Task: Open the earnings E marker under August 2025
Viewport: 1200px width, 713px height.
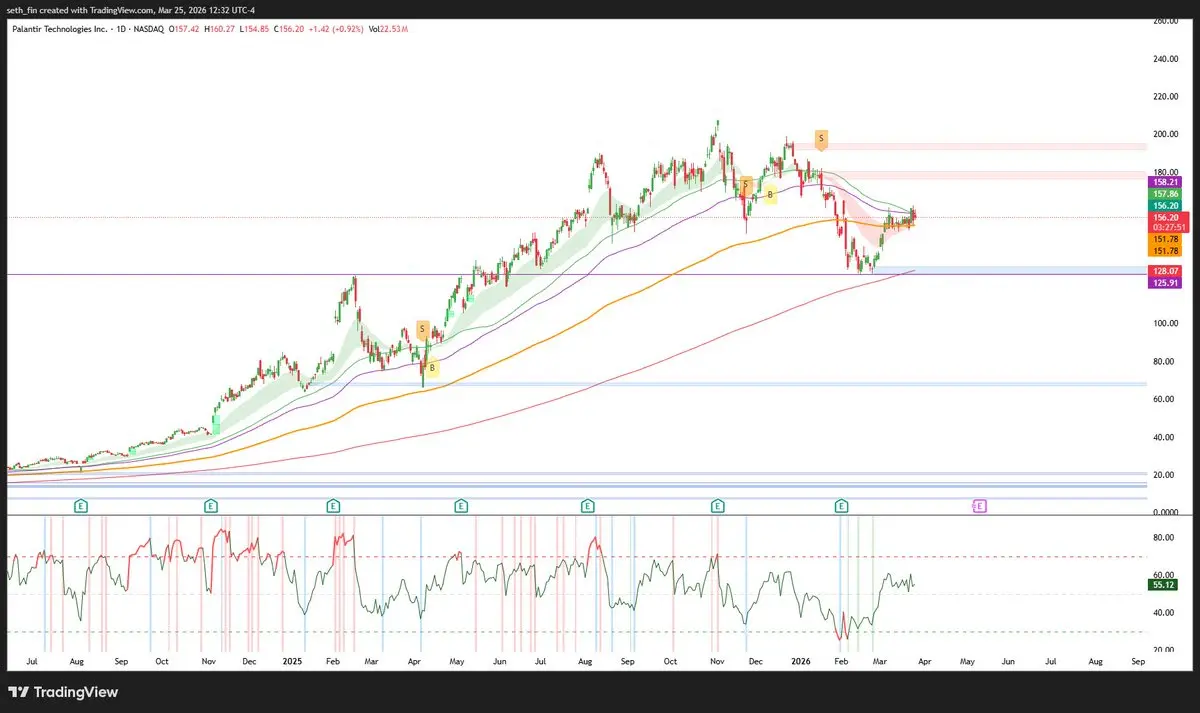Action: pyautogui.click(x=589, y=507)
